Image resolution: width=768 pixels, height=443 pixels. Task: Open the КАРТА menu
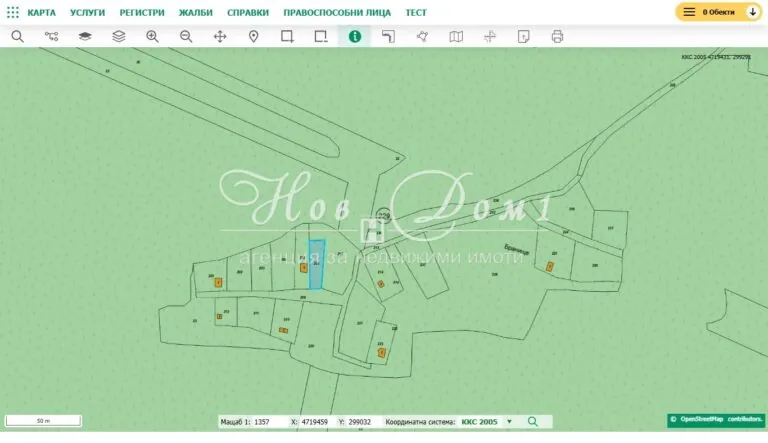point(41,12)
